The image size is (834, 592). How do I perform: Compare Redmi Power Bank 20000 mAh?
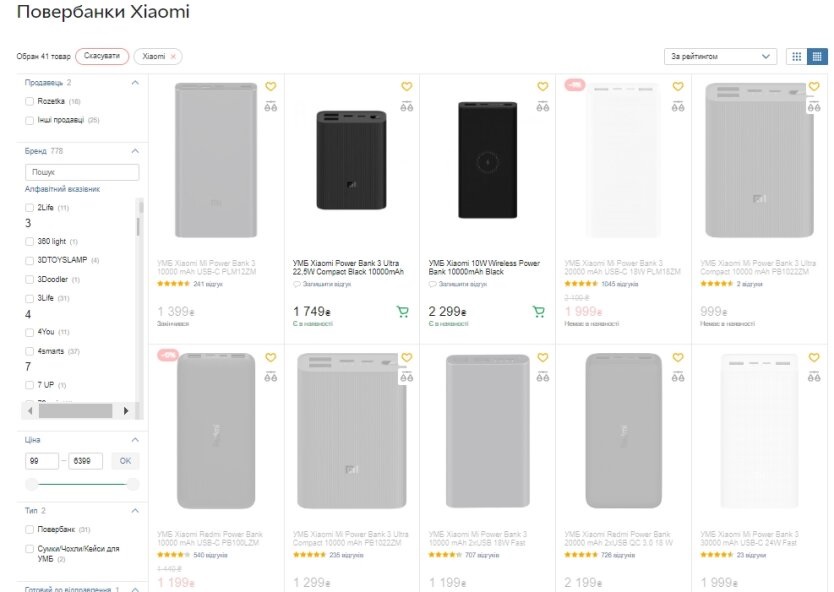point(678,377)
